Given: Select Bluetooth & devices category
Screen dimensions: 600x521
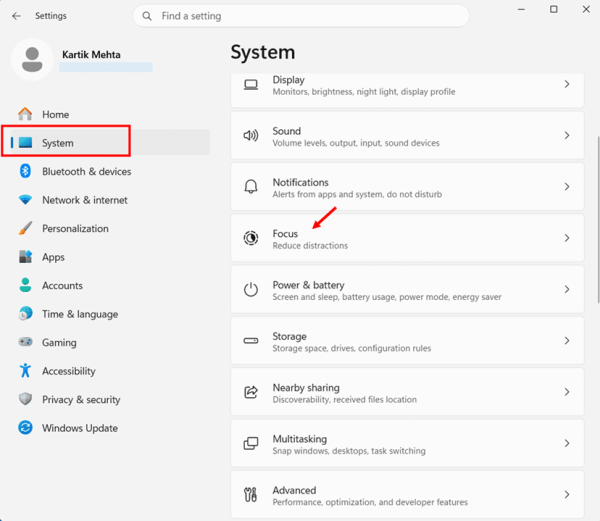Looking at the screenshot, I should pyautogui.click(x=86, y=171).
